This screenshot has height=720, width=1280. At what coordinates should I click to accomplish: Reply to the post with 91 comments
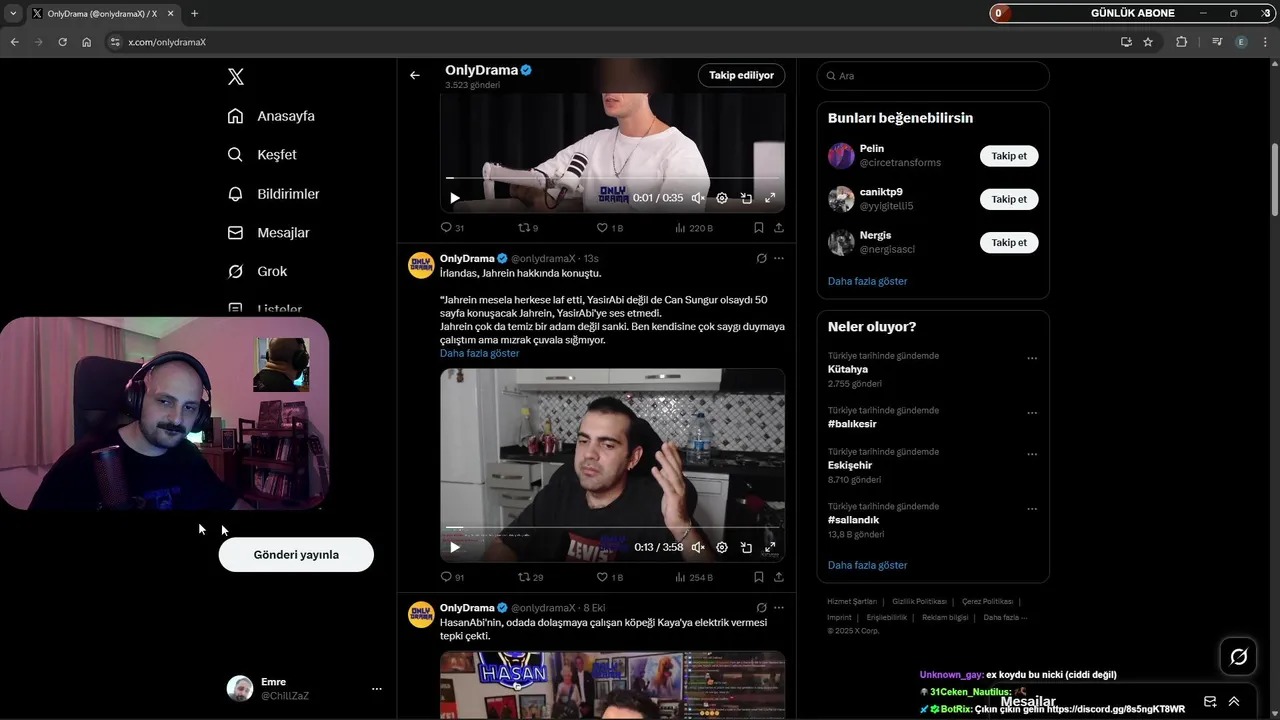tap(452, 577)
